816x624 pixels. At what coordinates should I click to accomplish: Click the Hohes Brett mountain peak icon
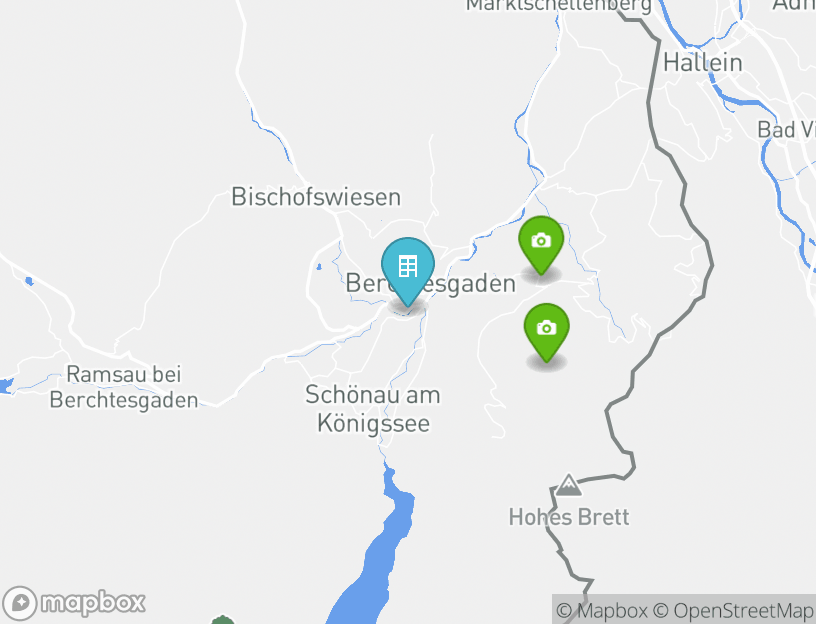pos(568,485)
